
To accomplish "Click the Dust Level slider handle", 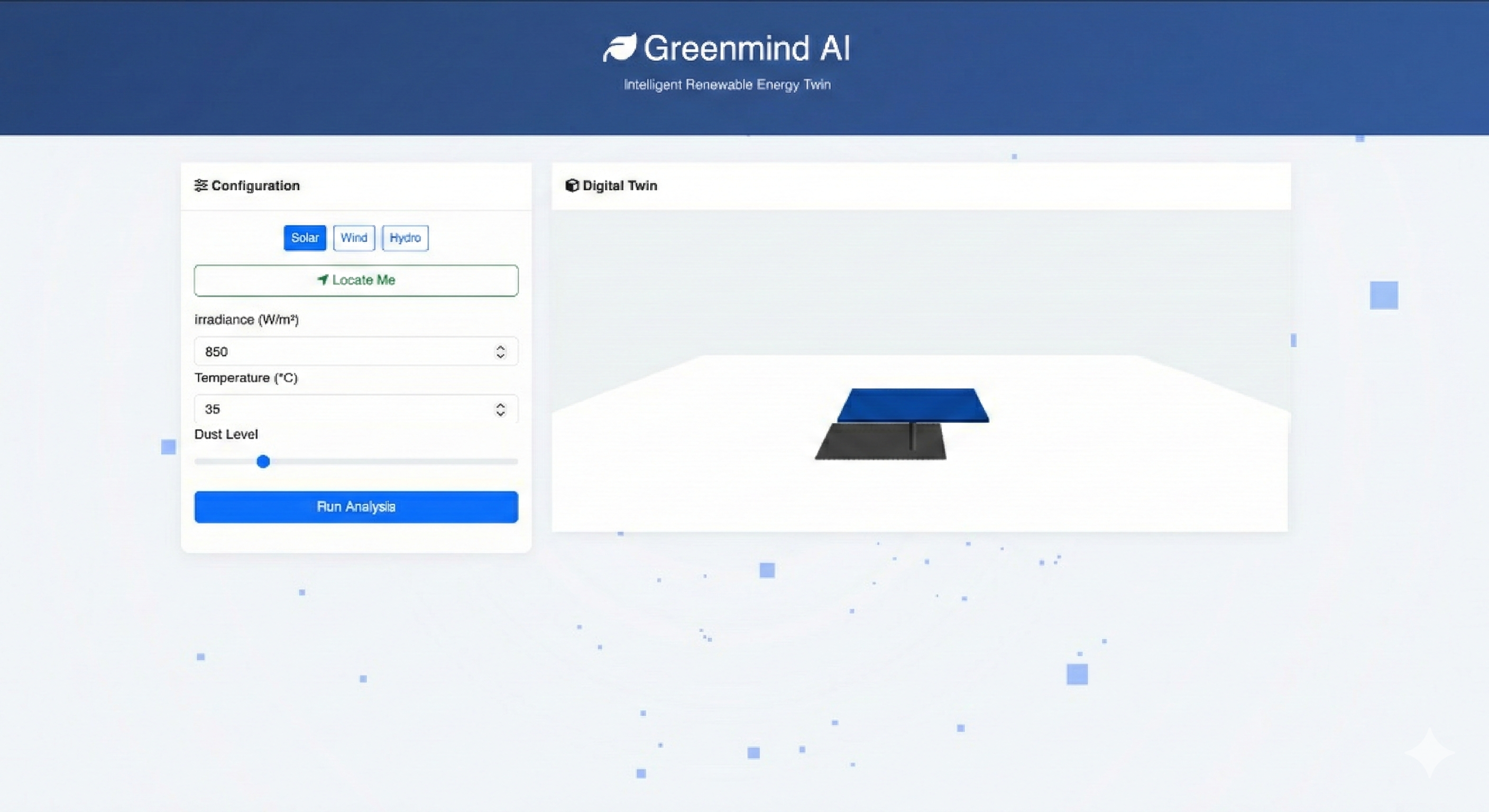I will pyautogui.click(x=263, y=461).
